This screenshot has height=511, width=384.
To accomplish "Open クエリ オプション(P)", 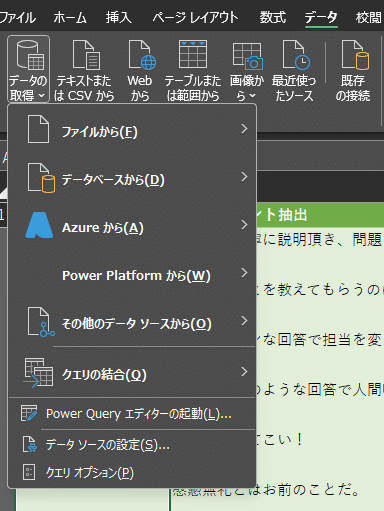I will [132, 472].
